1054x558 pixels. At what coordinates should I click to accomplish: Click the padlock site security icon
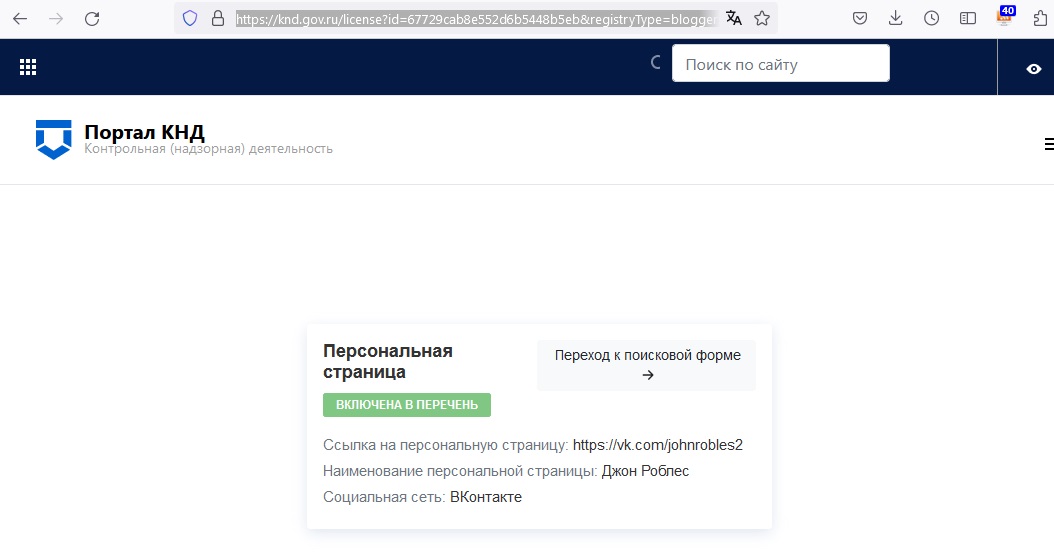217,18
